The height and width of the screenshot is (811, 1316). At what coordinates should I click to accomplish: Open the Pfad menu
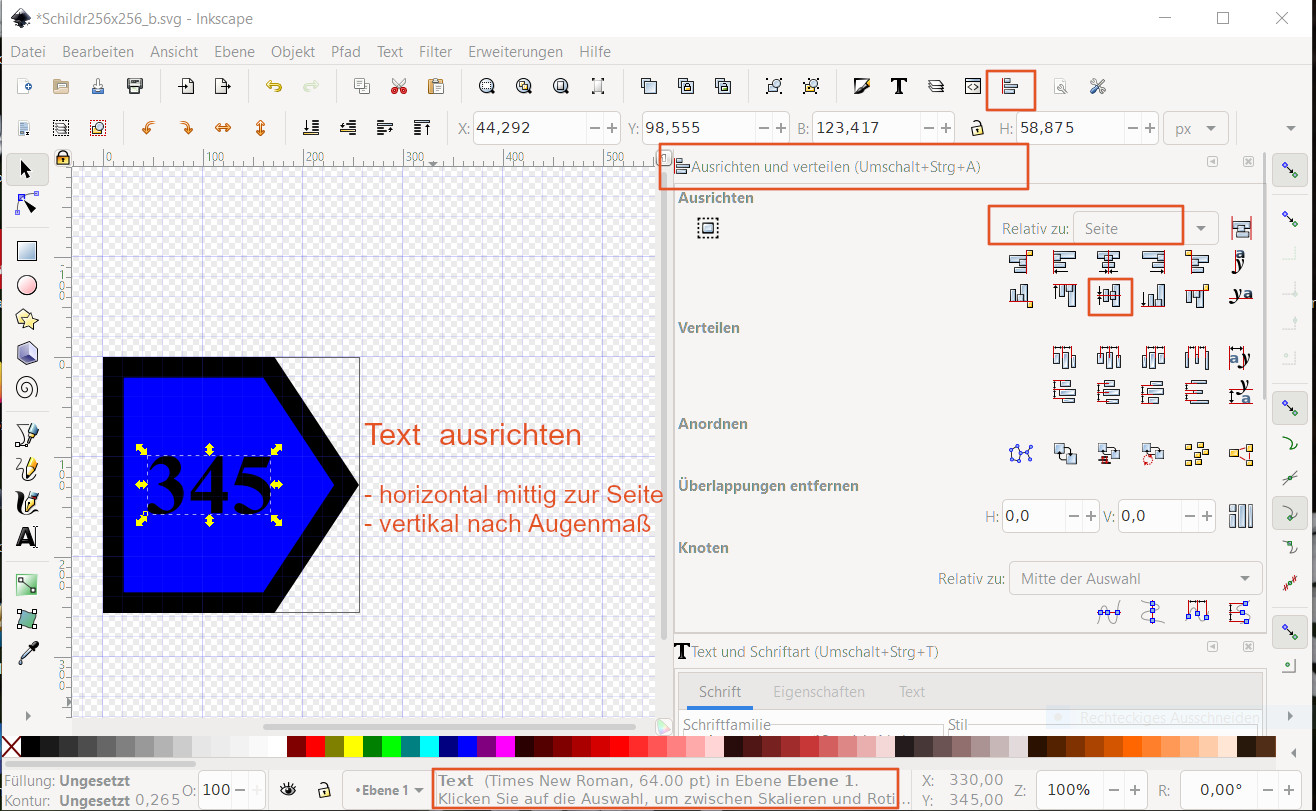[346, 52]
